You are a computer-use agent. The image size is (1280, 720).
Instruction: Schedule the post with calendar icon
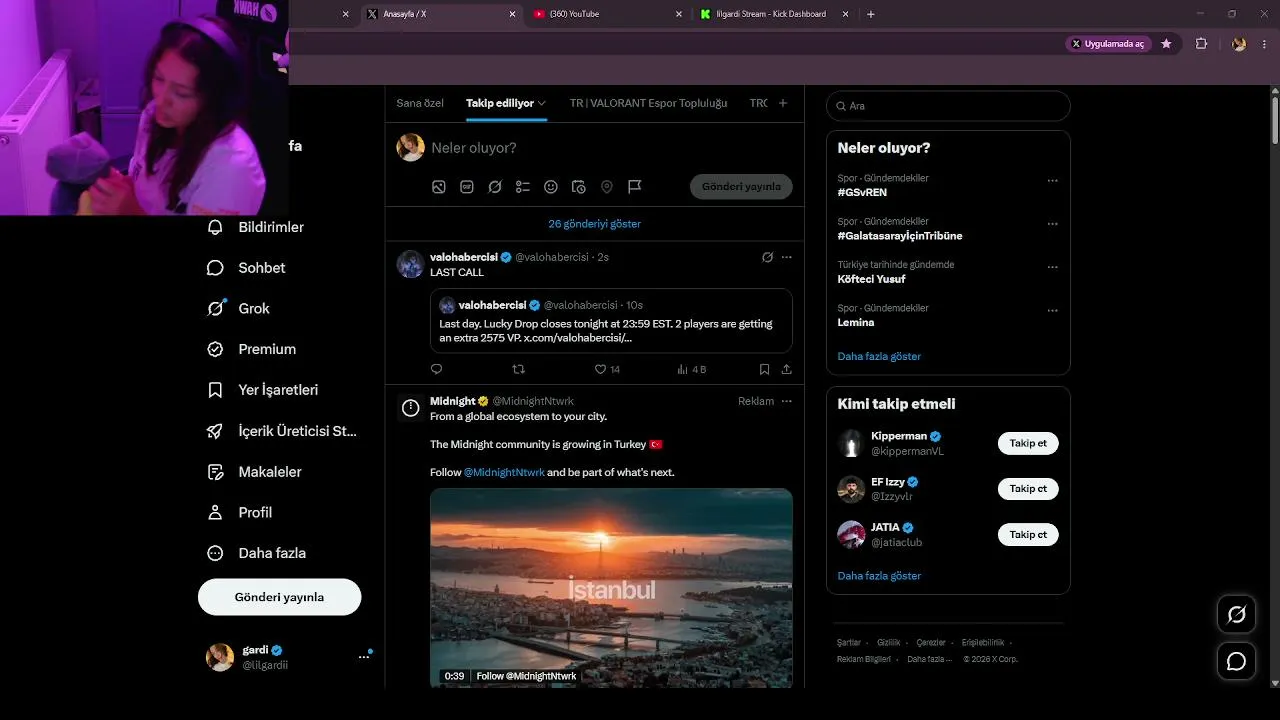click(578, 187)
